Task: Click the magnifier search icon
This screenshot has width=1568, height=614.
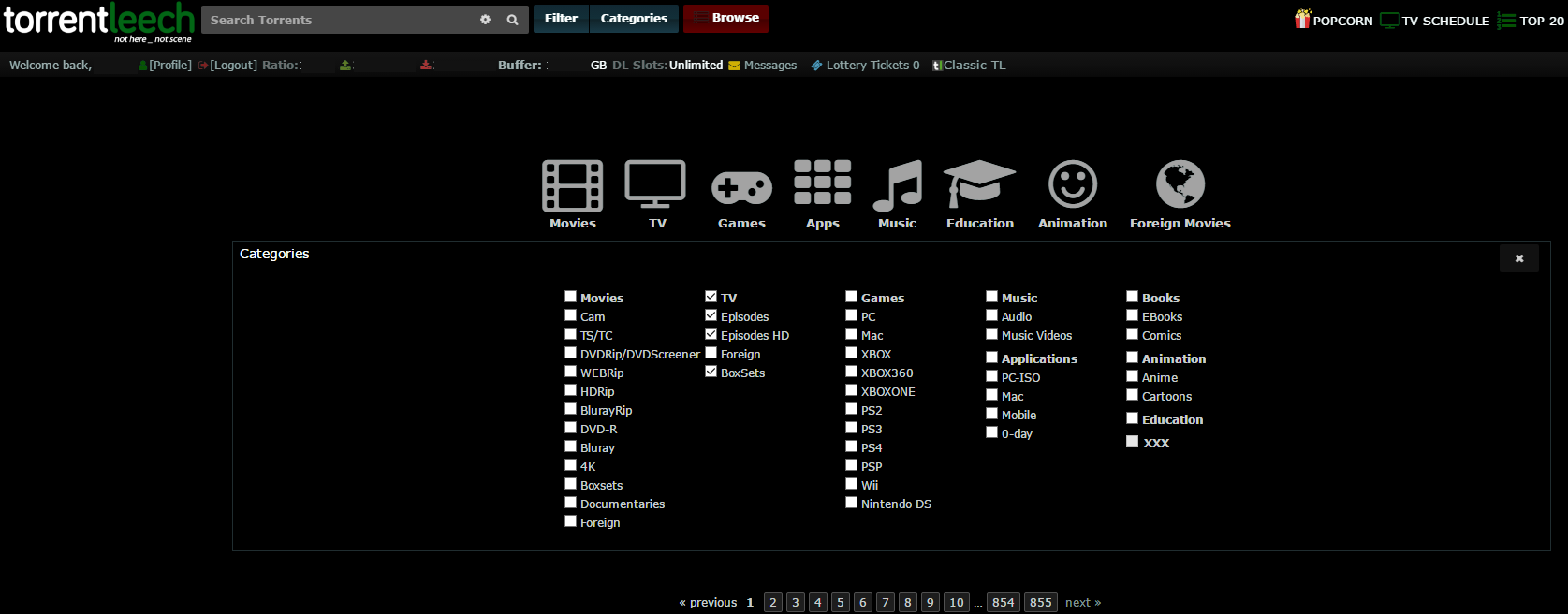Action: coord(512,20)
